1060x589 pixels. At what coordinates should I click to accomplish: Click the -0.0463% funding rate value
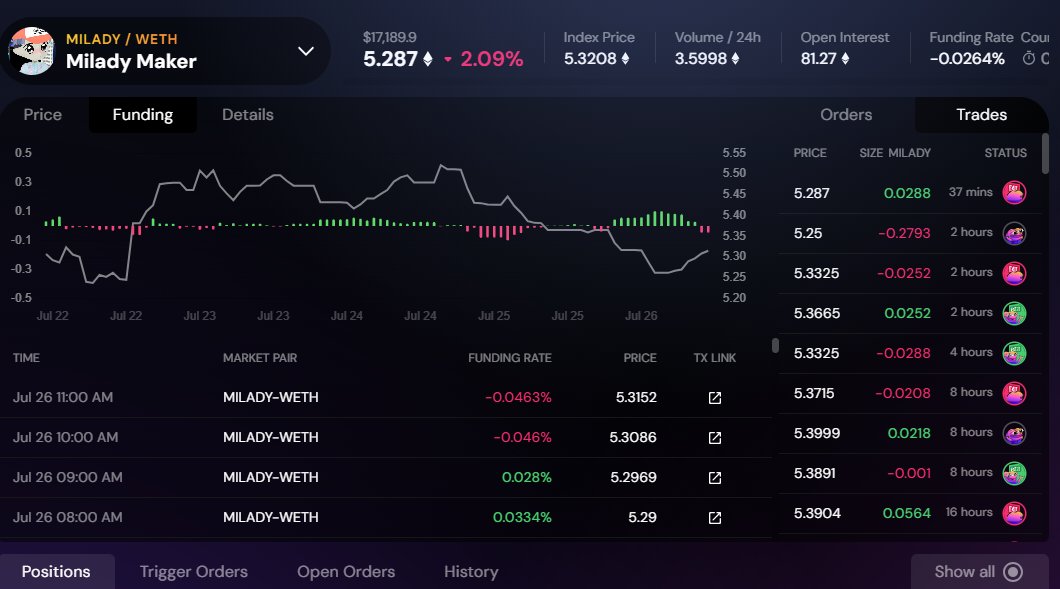518,398
